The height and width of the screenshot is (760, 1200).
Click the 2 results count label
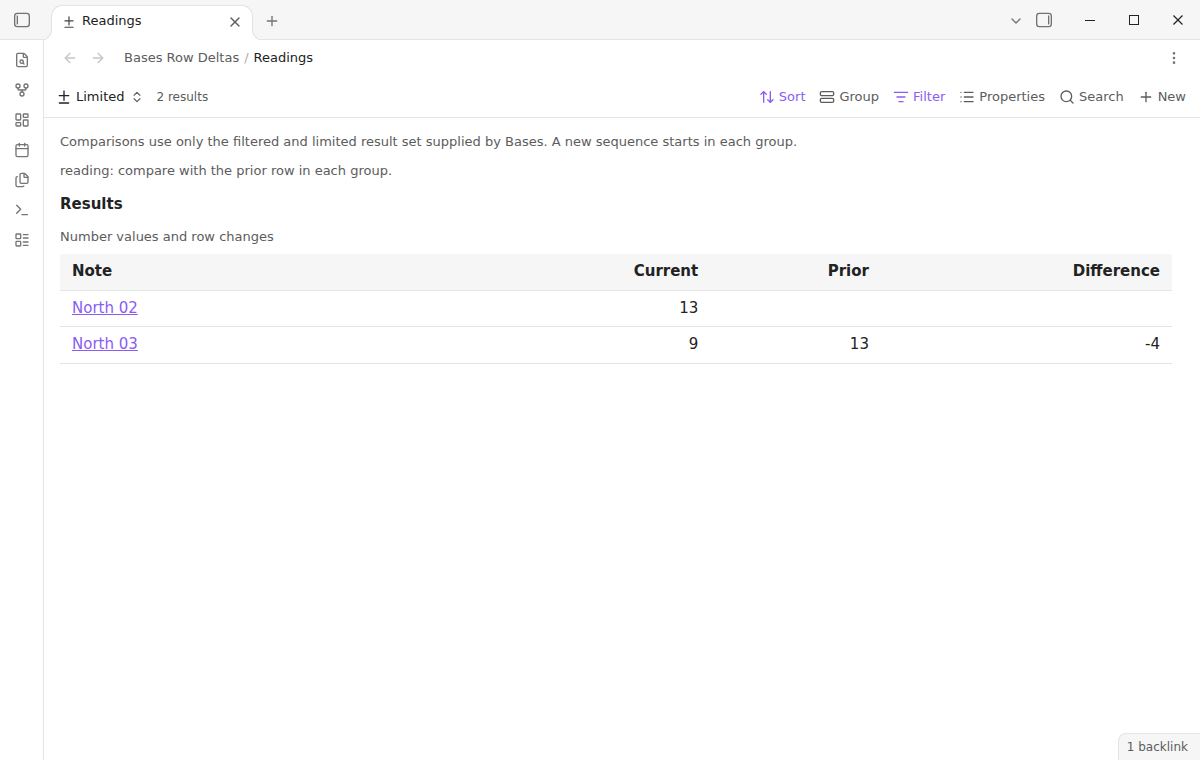182,97
